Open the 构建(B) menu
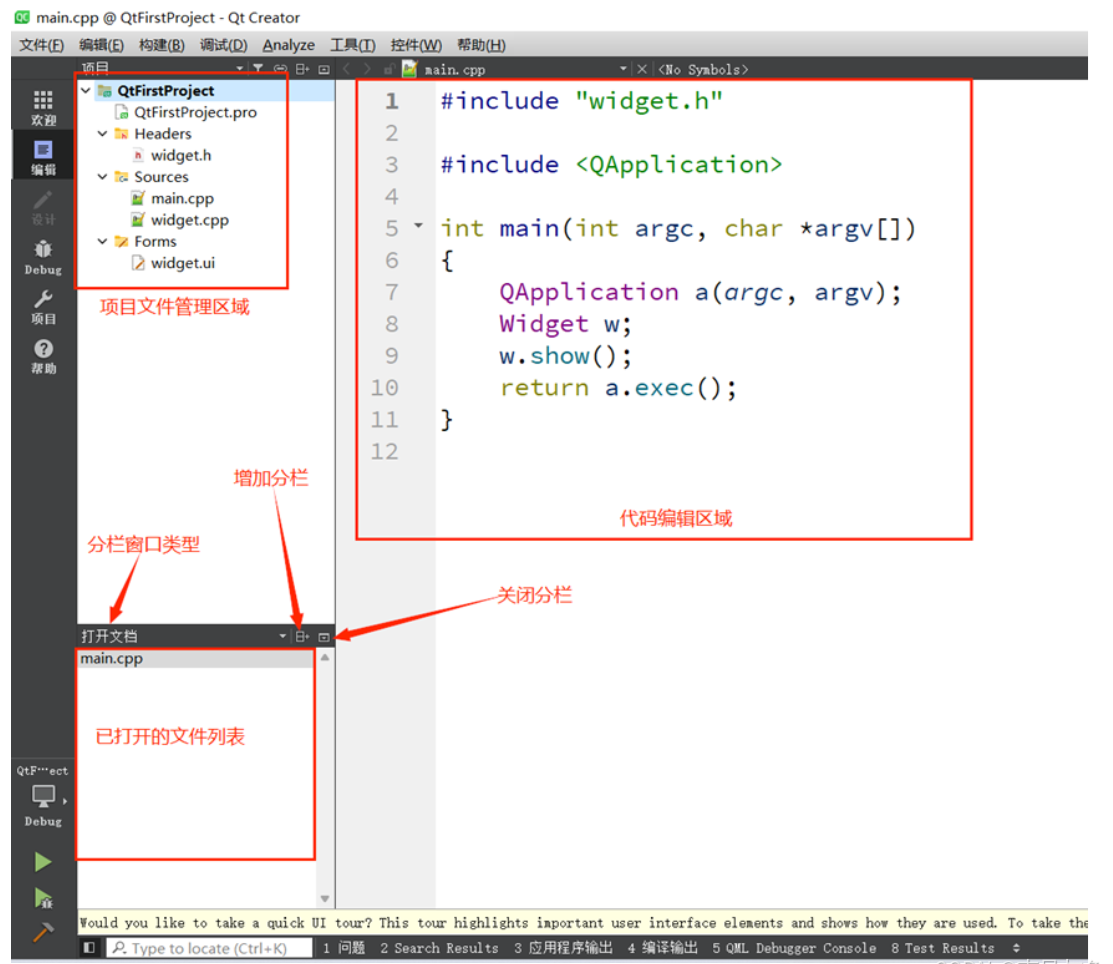The width and height of the screenshot is (1113, 964). point(162,45)
